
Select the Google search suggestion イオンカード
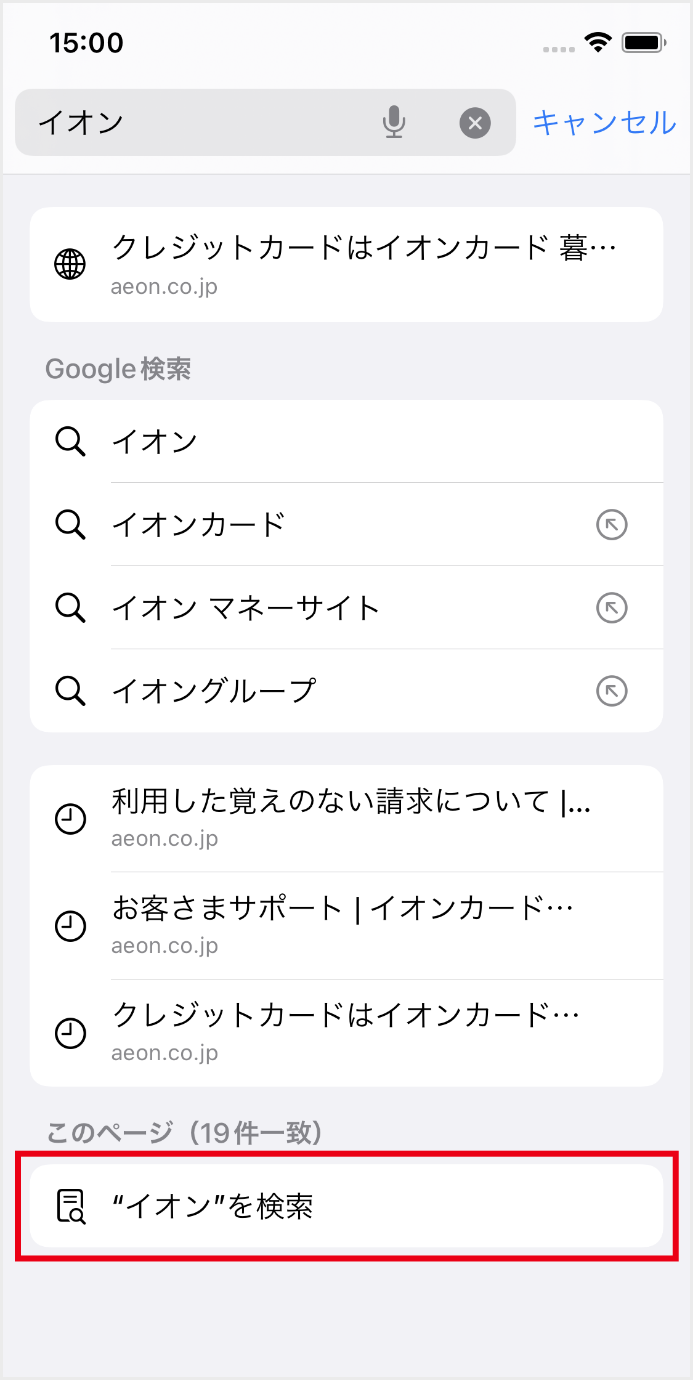tap(300, 524)
